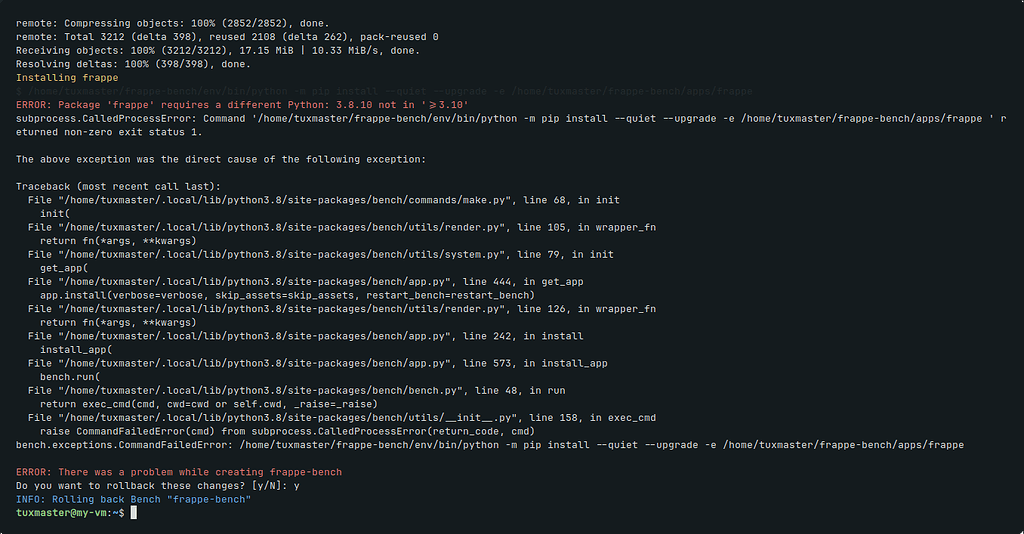Click the 'problem while creating frappe-bench' error
1024x534 pixels.
[179, 472]
